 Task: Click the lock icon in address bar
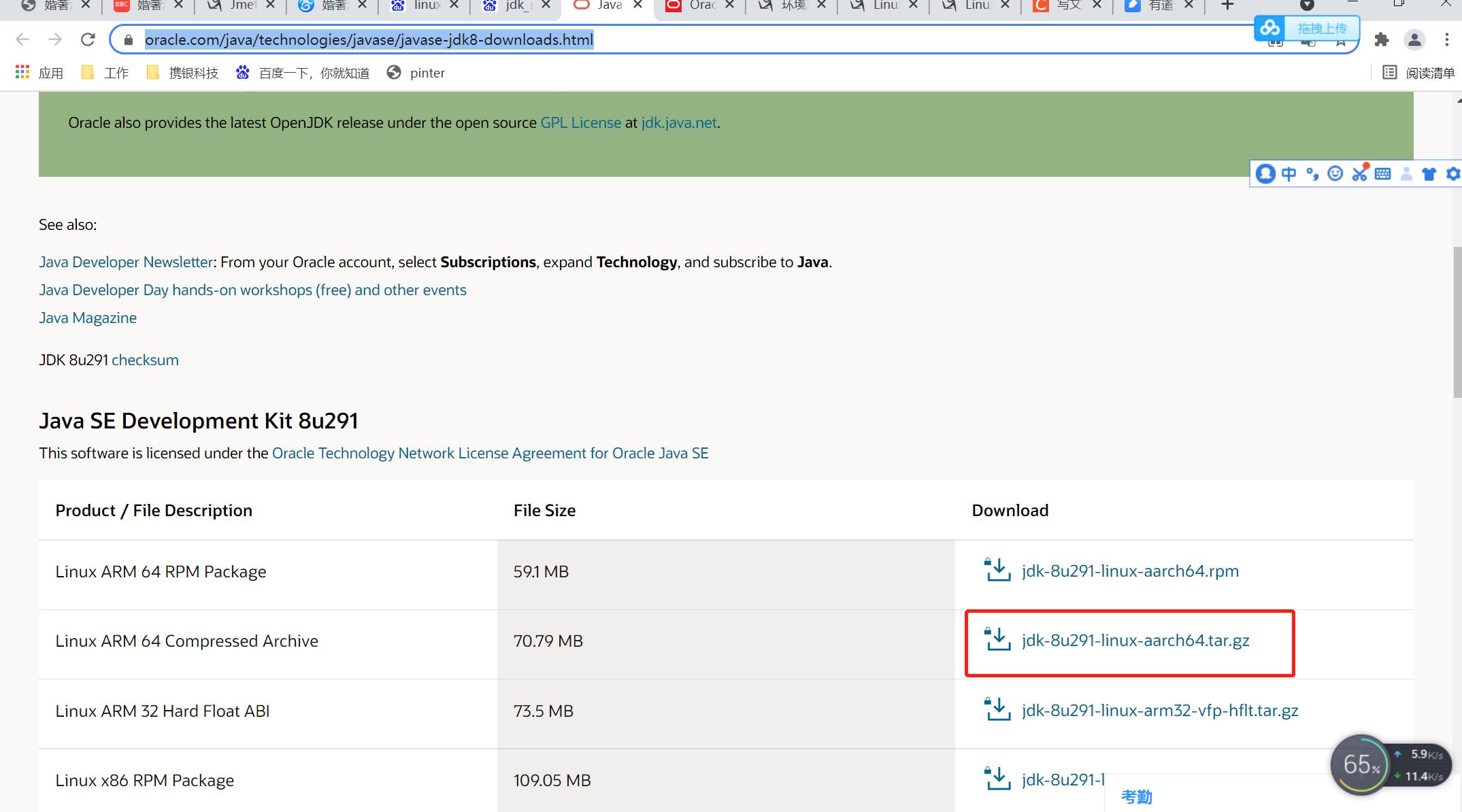tap(128, 40)
